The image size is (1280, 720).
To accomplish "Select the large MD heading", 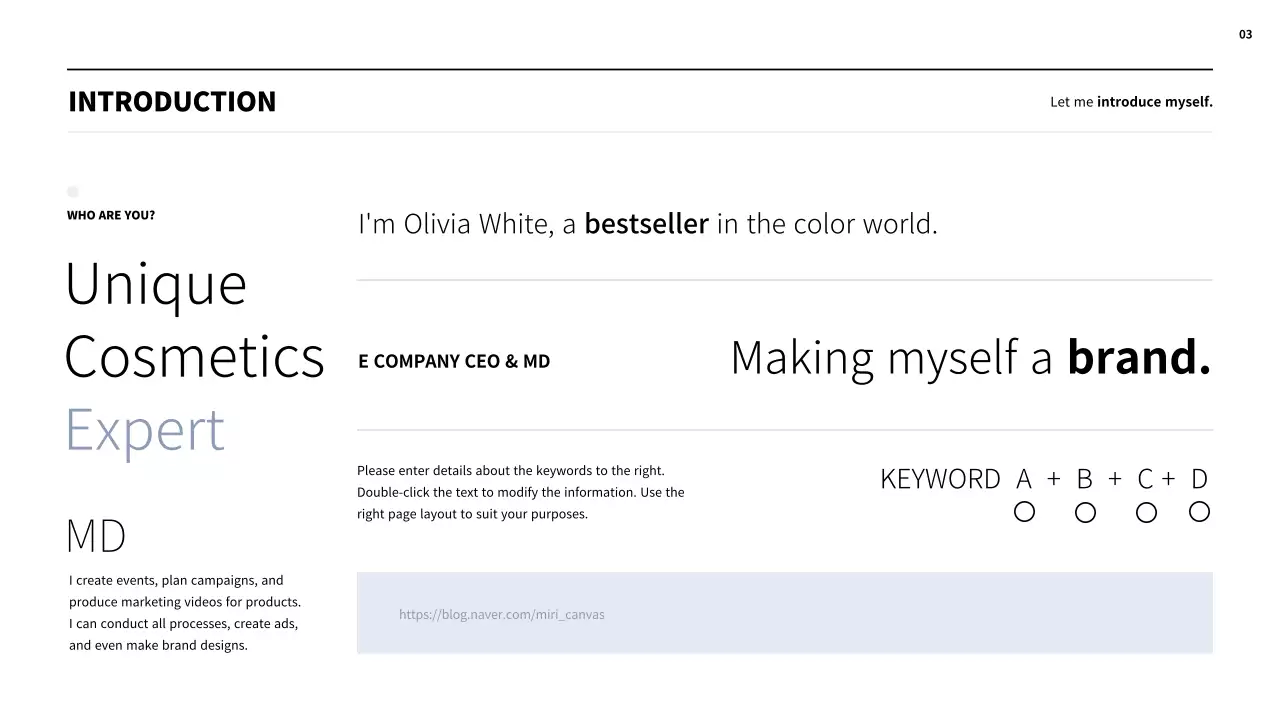I will pos(96,536).
